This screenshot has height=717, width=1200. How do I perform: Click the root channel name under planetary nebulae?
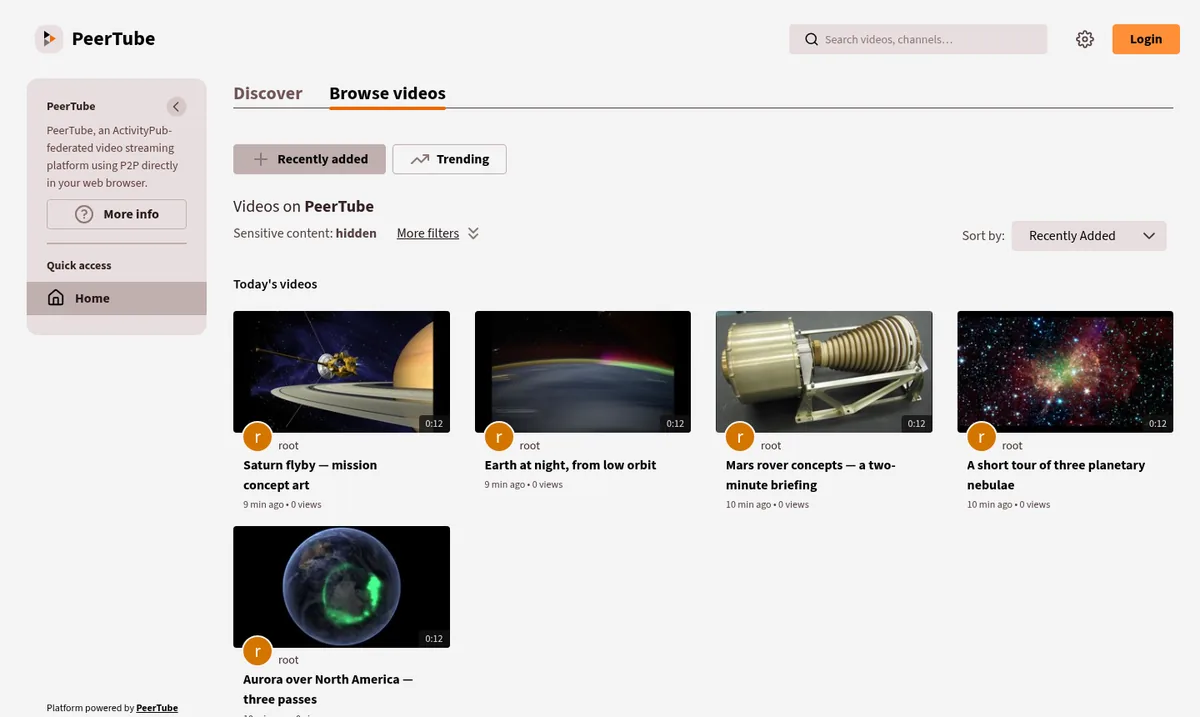pyautogui.click(x=1012, y=446)
